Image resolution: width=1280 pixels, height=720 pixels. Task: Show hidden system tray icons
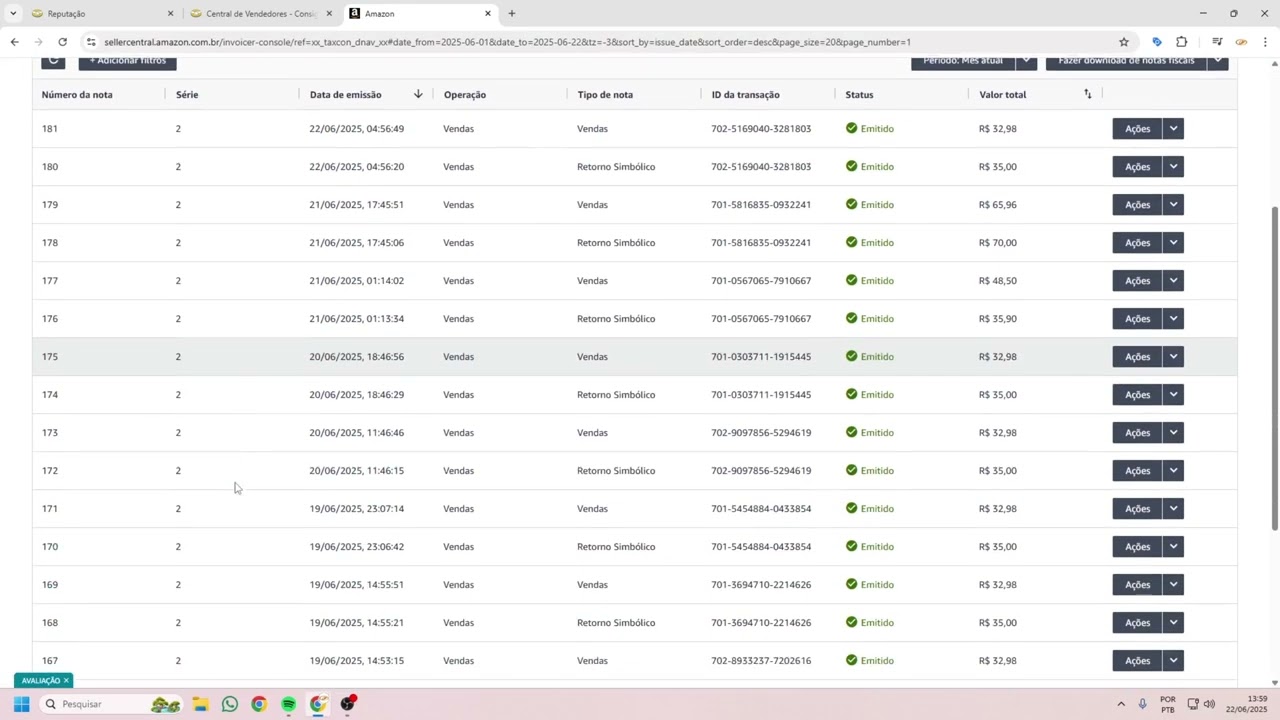[x=1121, y=704]
